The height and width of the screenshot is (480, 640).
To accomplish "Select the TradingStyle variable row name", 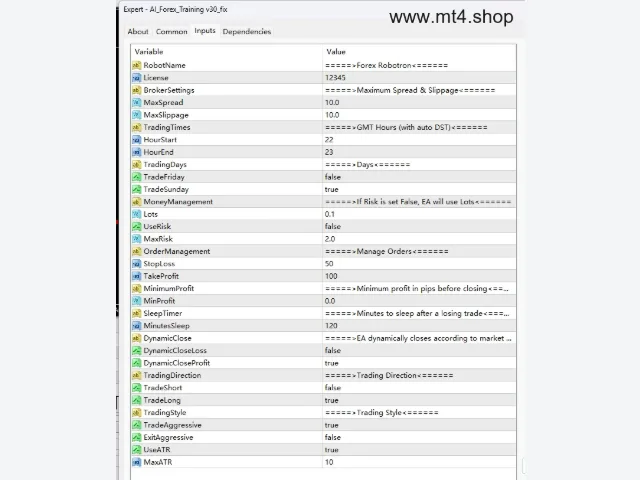I will [165, 413].
